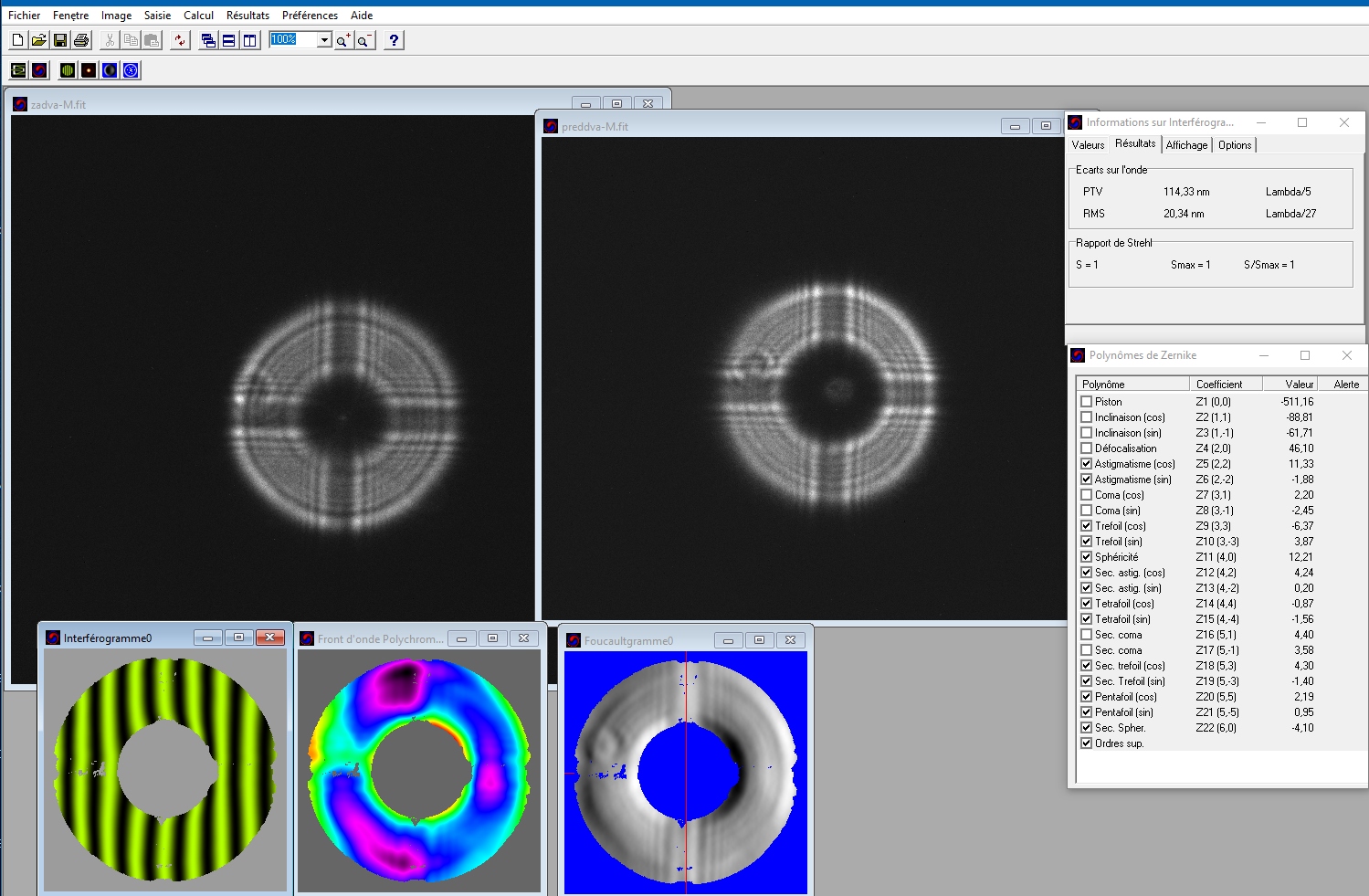Screen dimensions: 1369x896
Task: Click the Piston value -511,16
Action: pos(1297,402)
